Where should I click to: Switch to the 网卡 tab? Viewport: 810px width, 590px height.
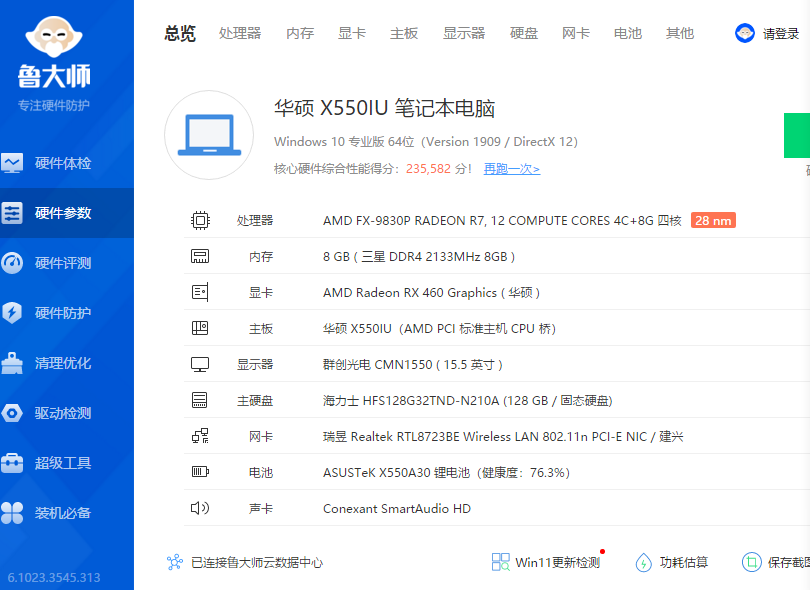(x=576, y=34)
